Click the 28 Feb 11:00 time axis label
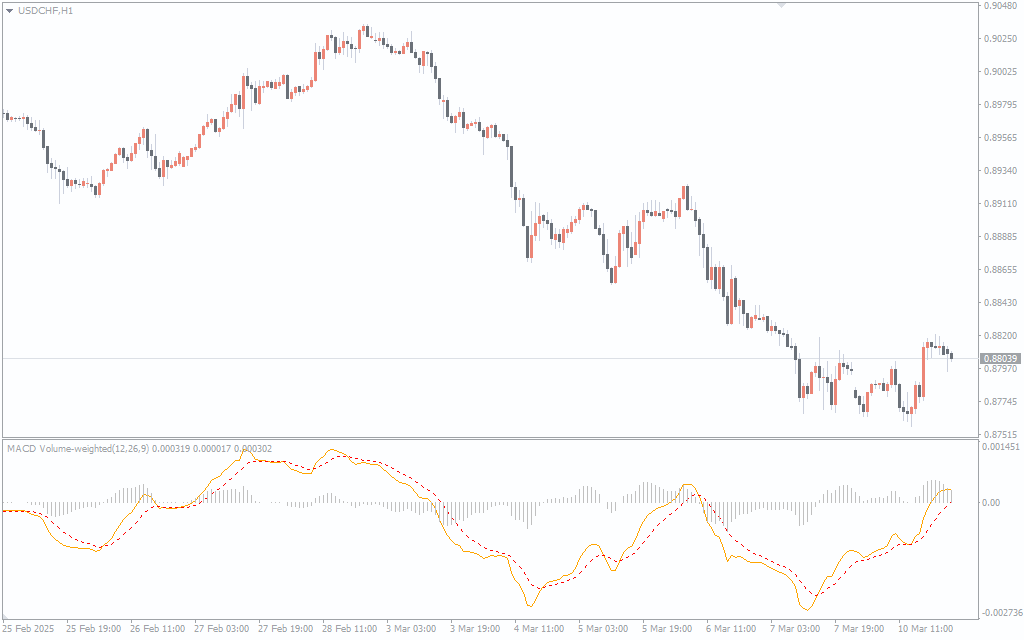The width and height of the screenshot is (1024, 640). (348, 629)
